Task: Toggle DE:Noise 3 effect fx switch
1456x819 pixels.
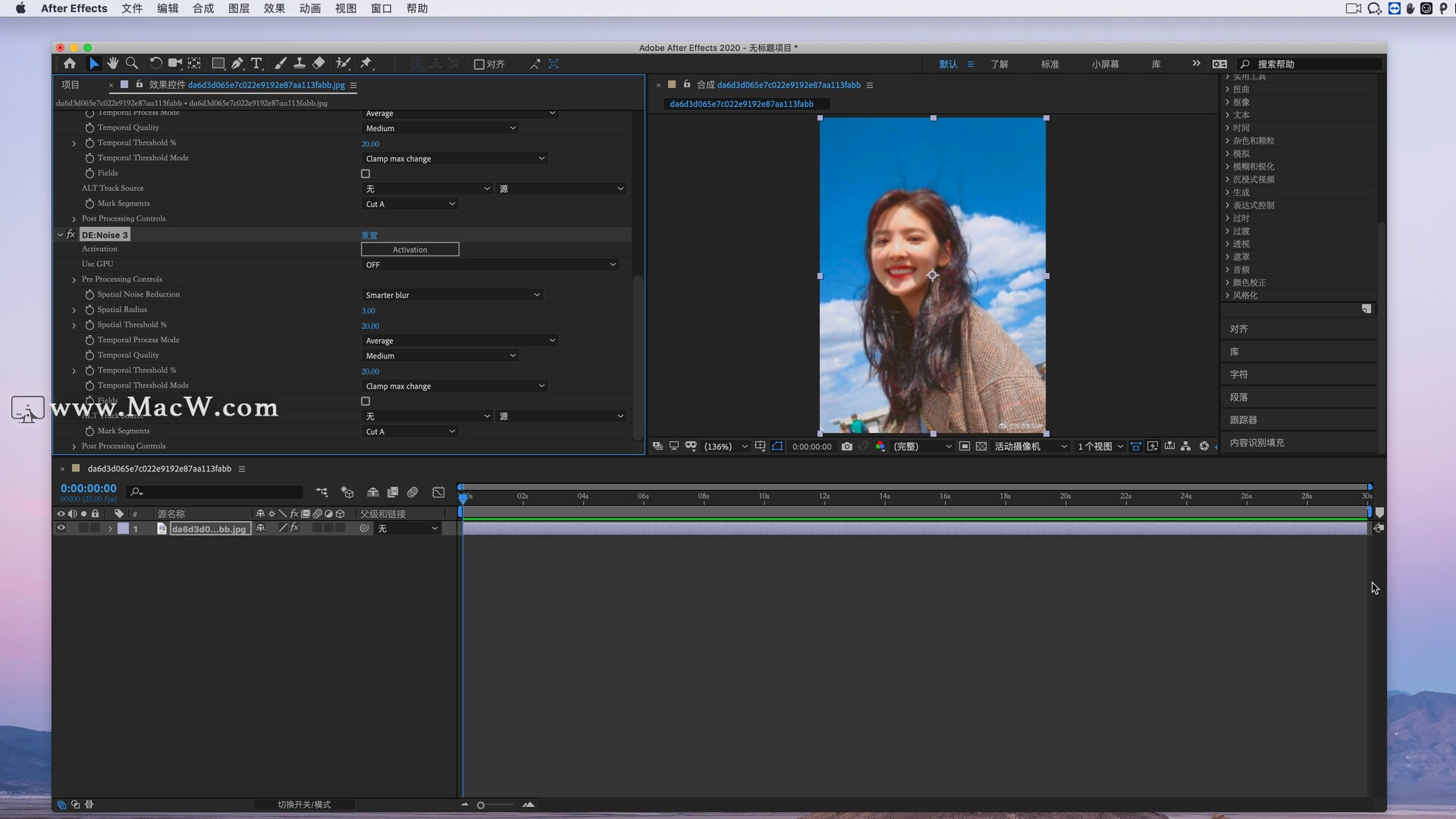Action: pos(71,235)
